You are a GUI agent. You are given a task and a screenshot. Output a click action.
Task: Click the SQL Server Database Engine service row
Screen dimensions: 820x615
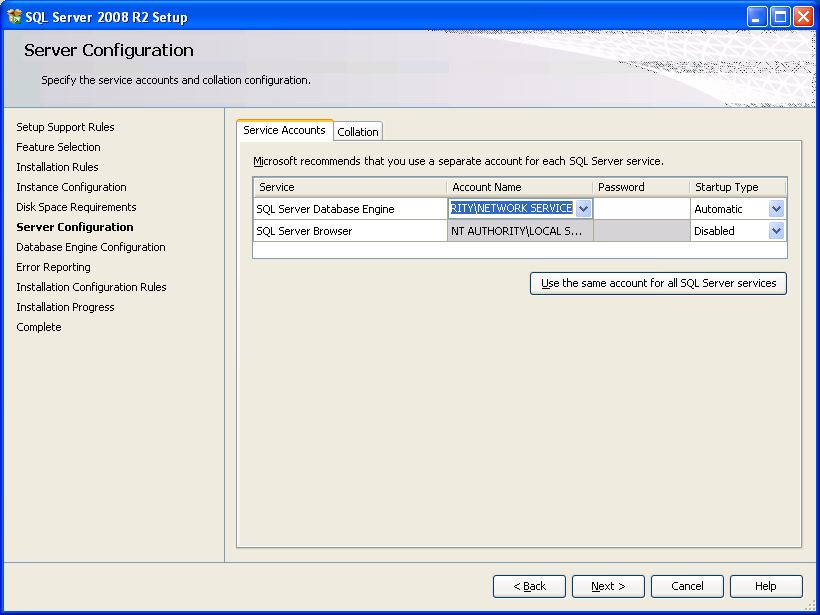point(326,209)
